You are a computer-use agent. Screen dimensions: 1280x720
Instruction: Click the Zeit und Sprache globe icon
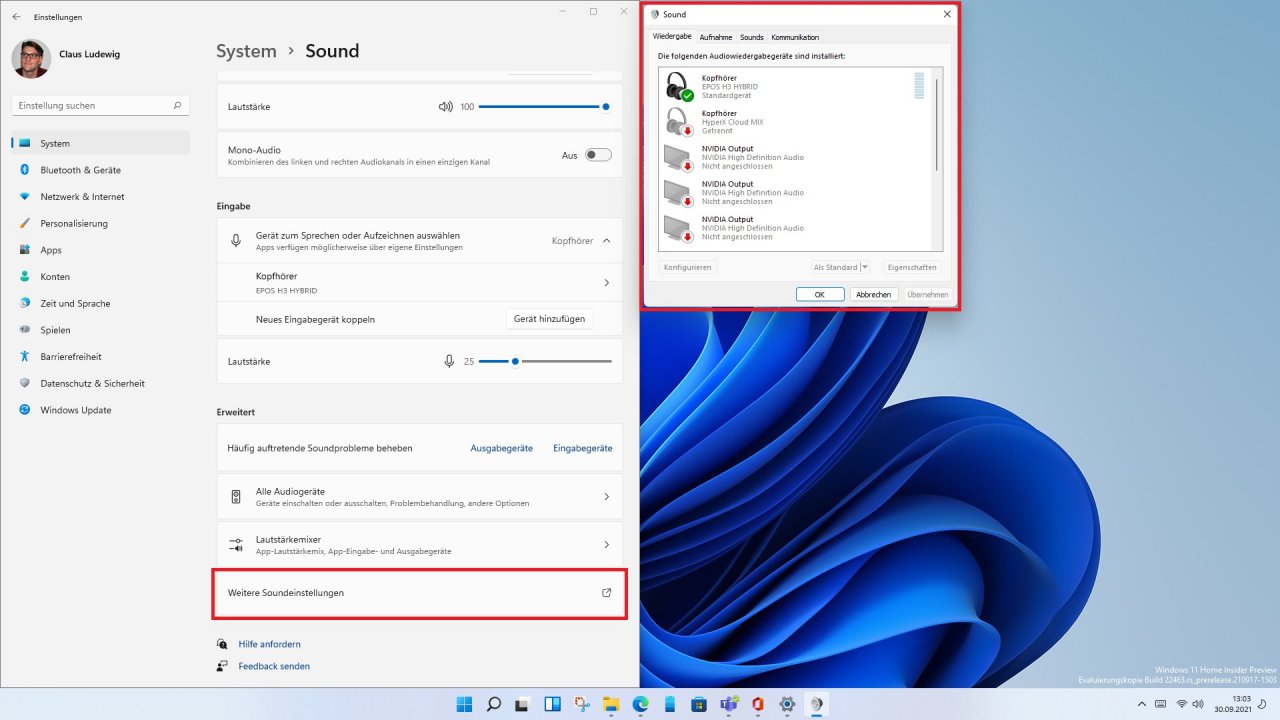pyautogui.click(x=25, y=303)
